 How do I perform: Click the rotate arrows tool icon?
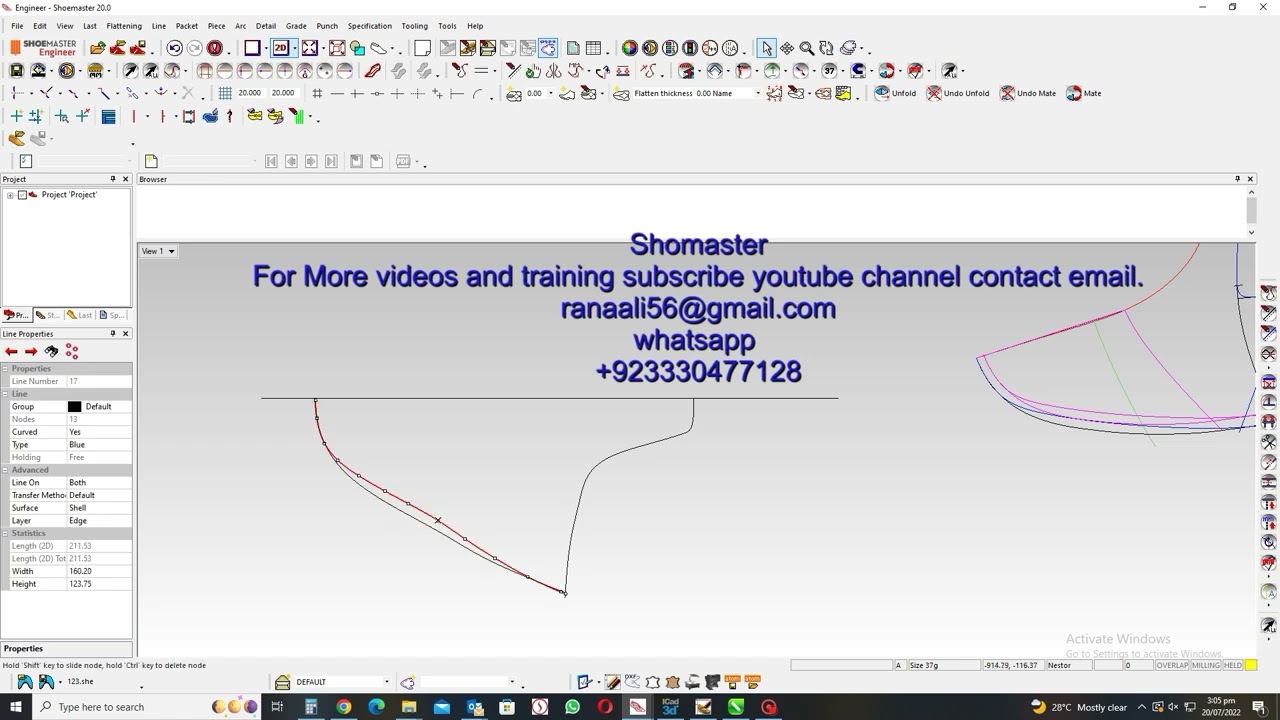[x=826, y=48]
